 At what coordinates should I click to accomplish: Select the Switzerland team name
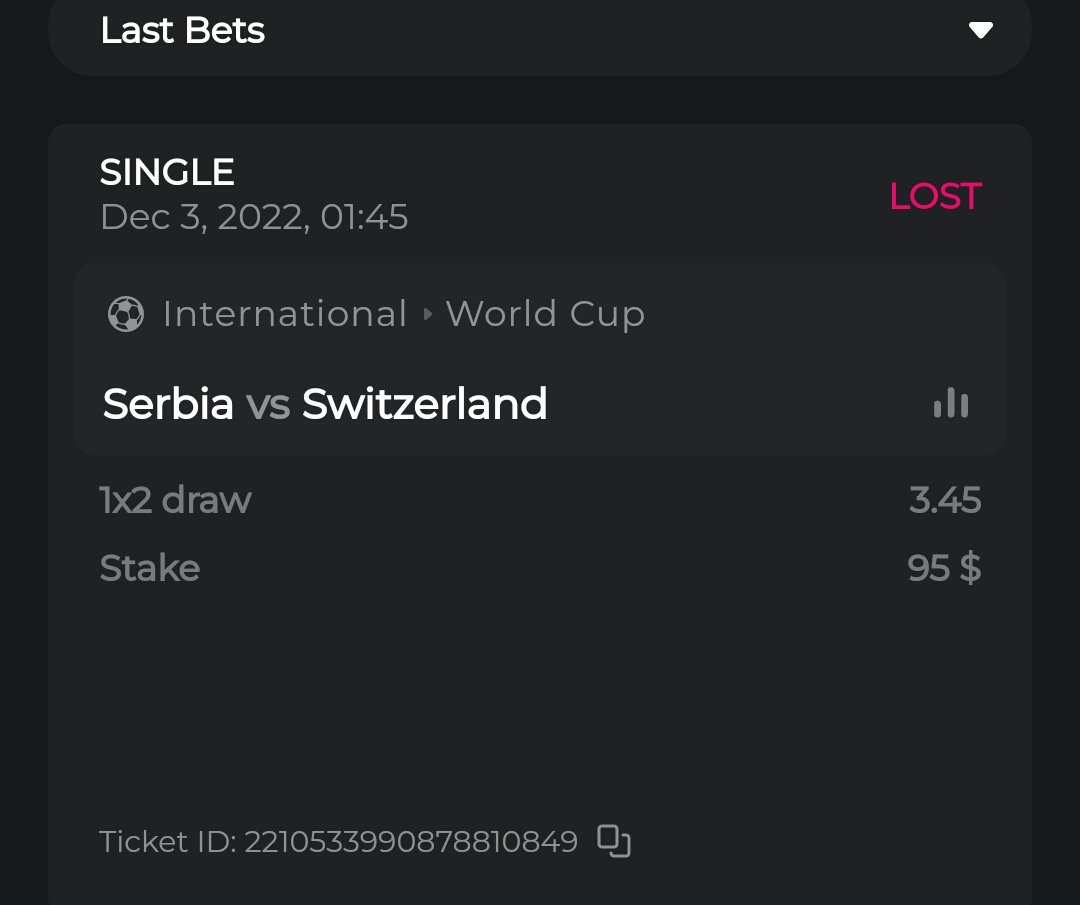tap(424, 404)
